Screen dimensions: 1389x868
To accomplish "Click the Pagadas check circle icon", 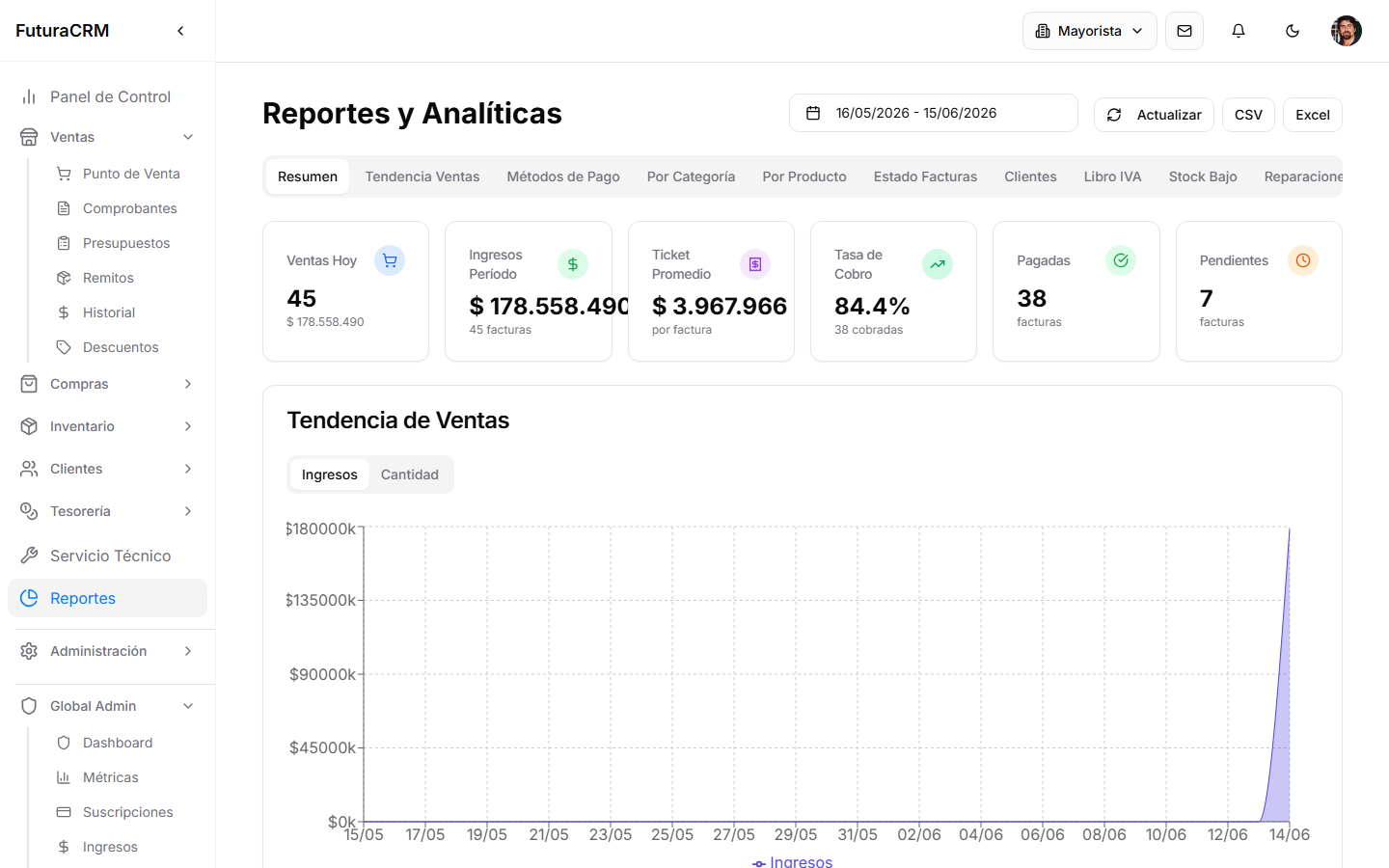I will click(x=1121, y=260).
